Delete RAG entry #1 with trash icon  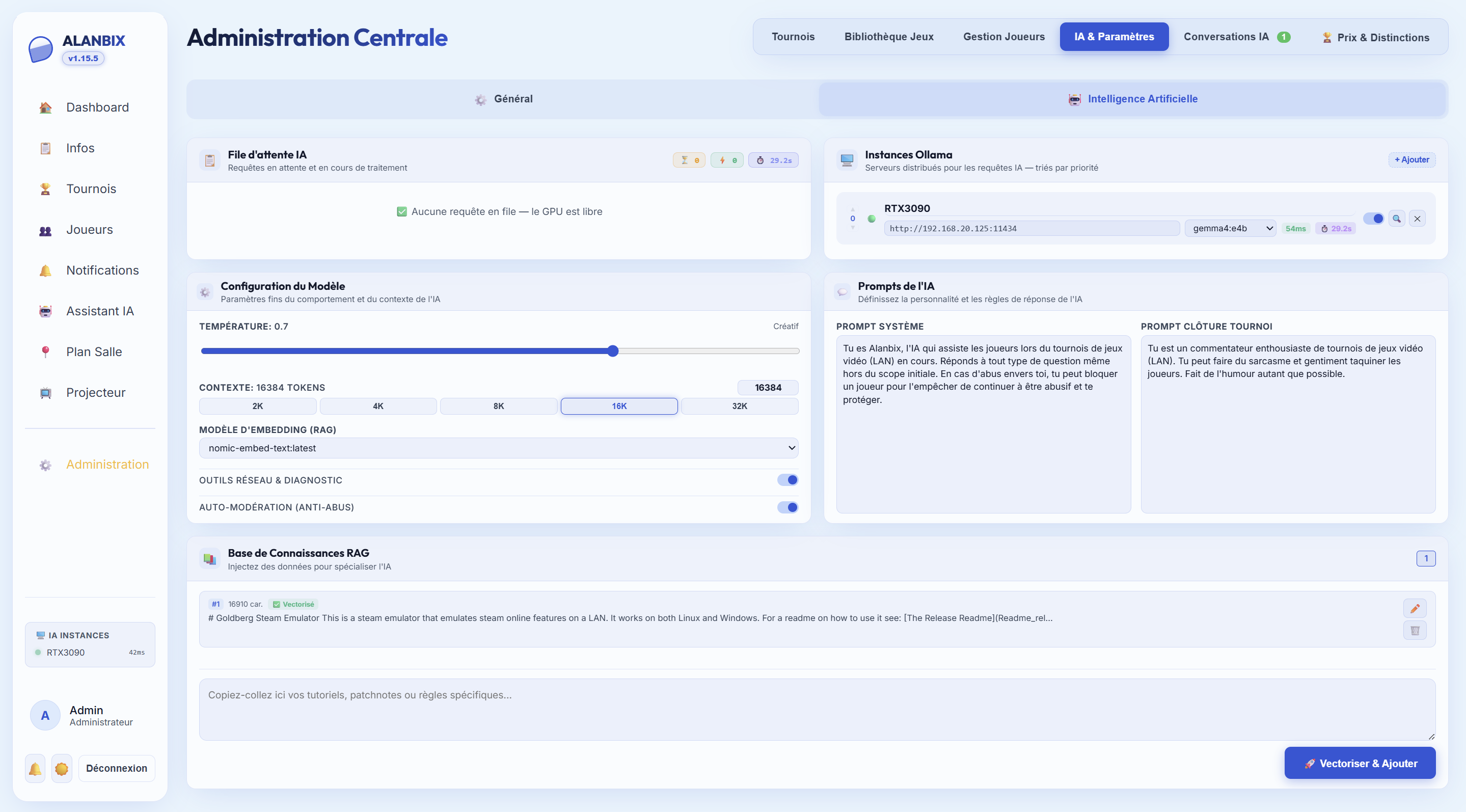pos(1415,631)
